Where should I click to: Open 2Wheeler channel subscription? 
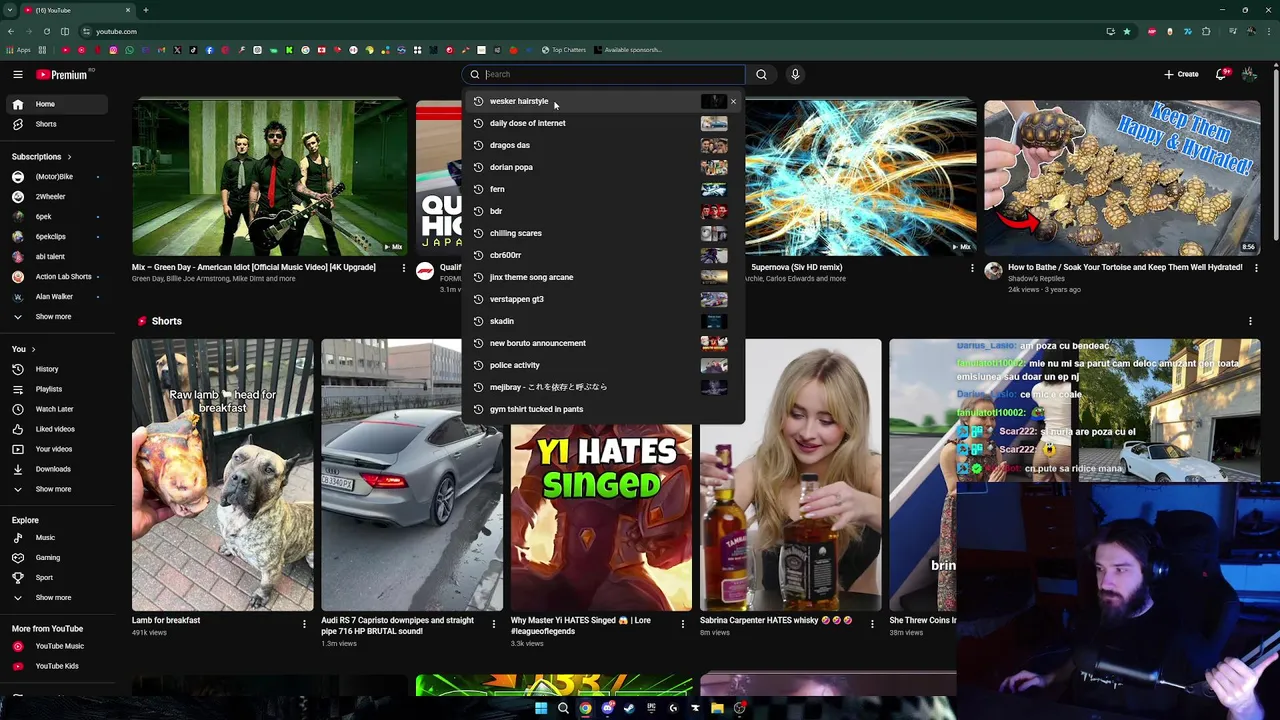(x=58, y=197)
